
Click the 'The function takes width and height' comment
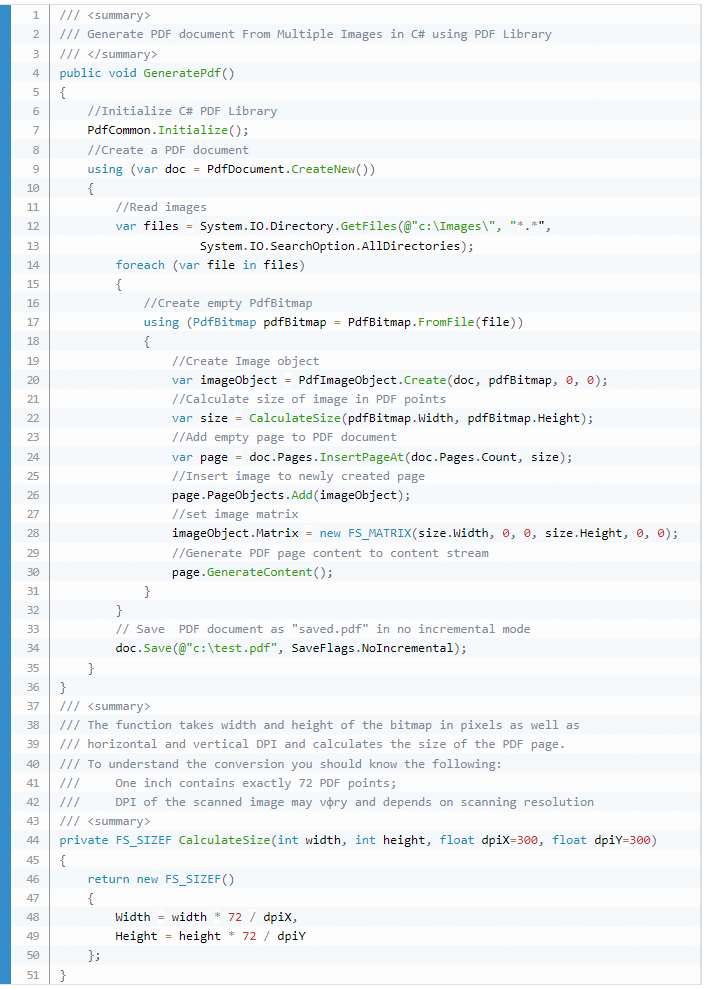click(319, 725)
